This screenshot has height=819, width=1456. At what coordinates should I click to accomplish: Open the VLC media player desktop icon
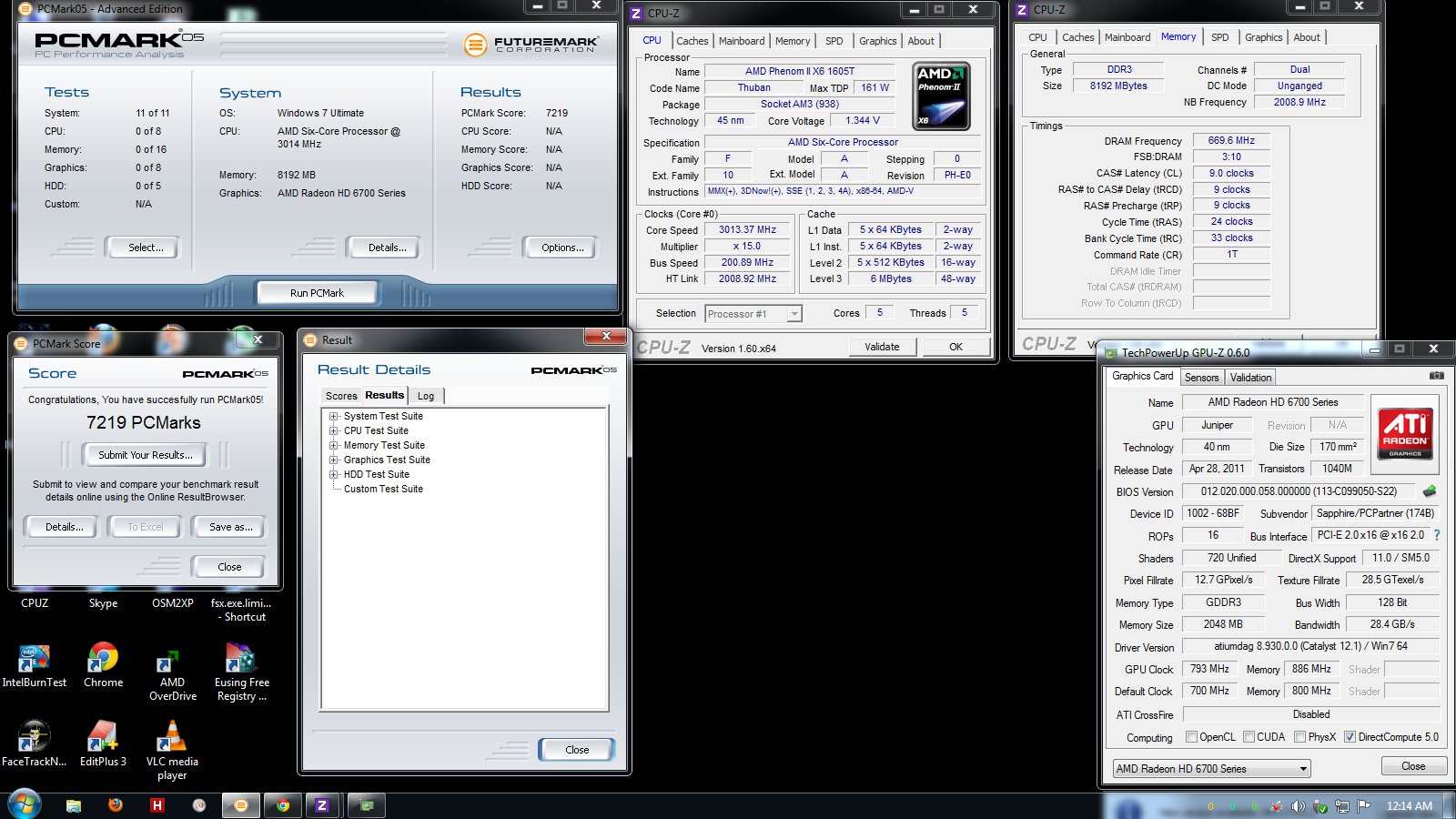(x=172, y=751)
